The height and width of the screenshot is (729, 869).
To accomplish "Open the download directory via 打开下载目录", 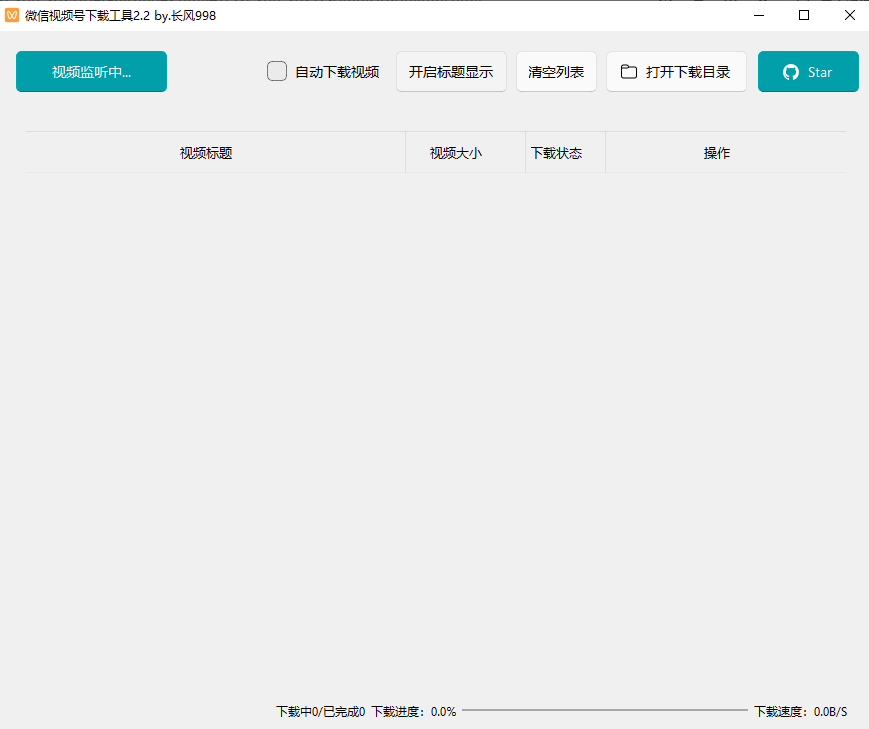I will (x=676, y=71).
